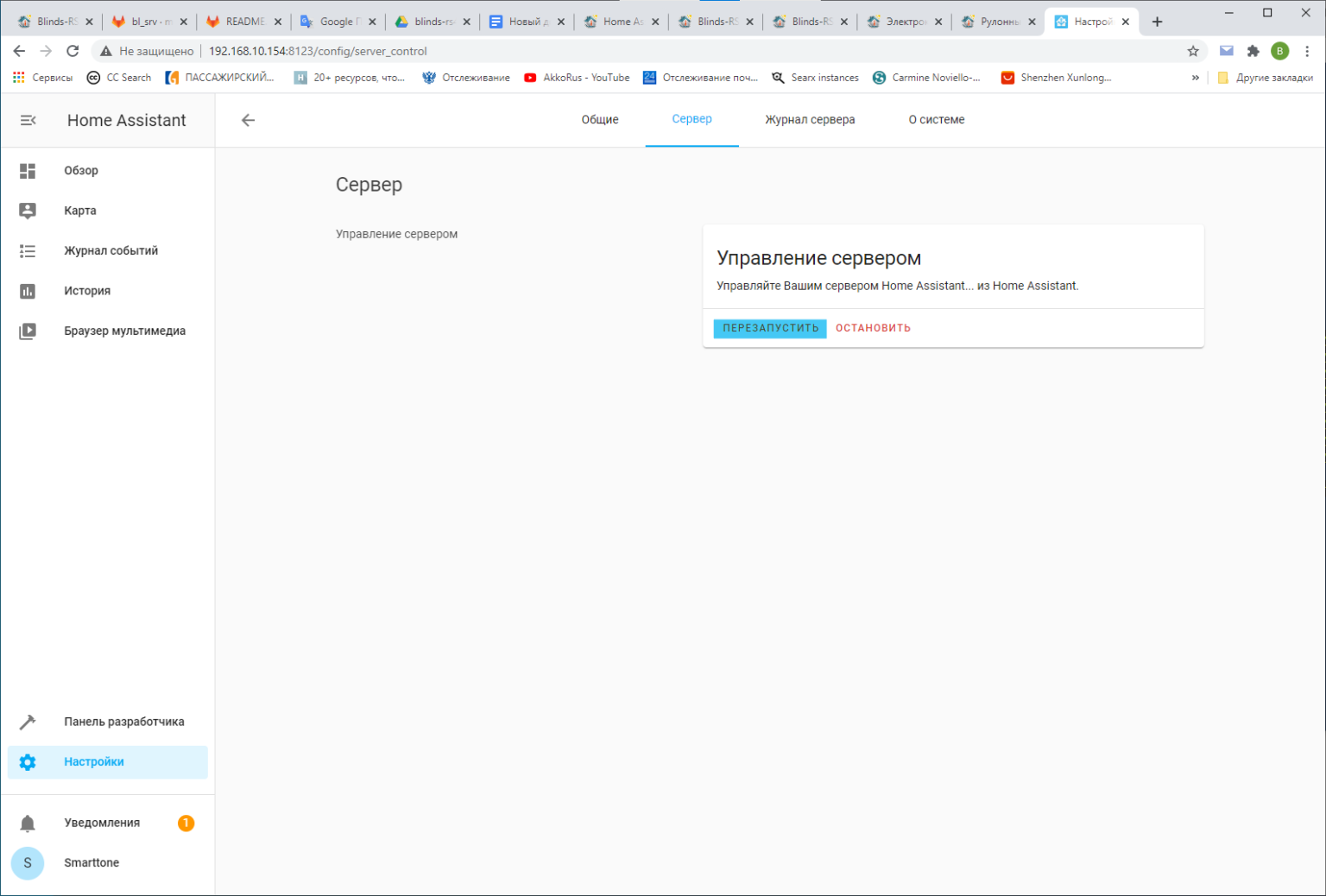
Task: Open the ПАССАЖИРСКИЙ bookmark
Action: (x=219, y=78)
